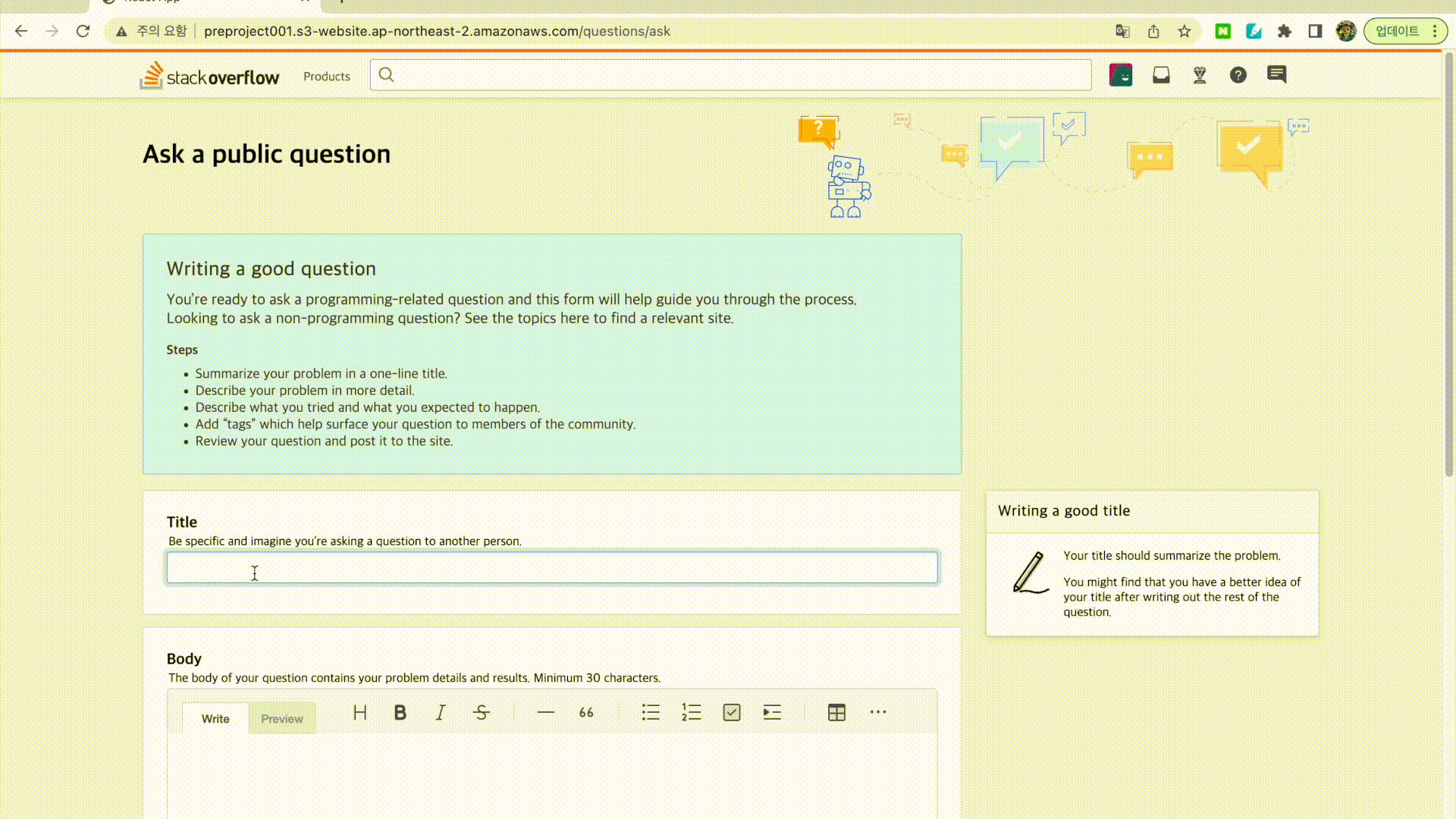Open the user avatar profile
Screen dimensions: 1456x819
tap(1120, 75)
